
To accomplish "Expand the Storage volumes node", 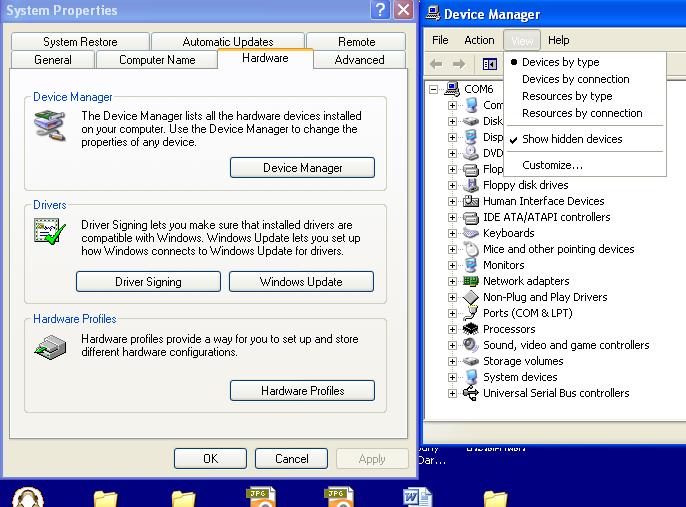I will (x=452, y=362).
